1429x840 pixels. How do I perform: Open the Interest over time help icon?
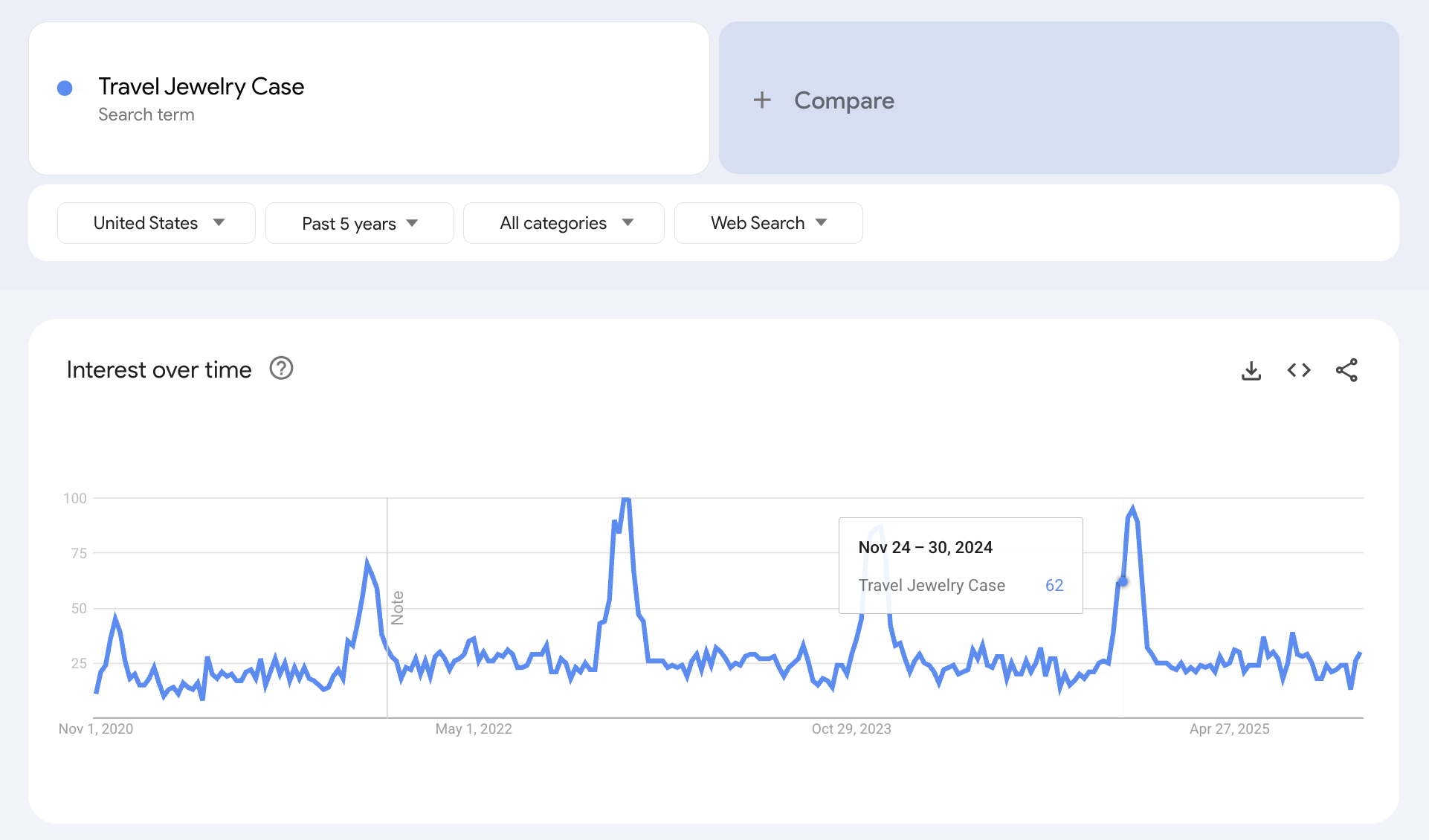281,369
